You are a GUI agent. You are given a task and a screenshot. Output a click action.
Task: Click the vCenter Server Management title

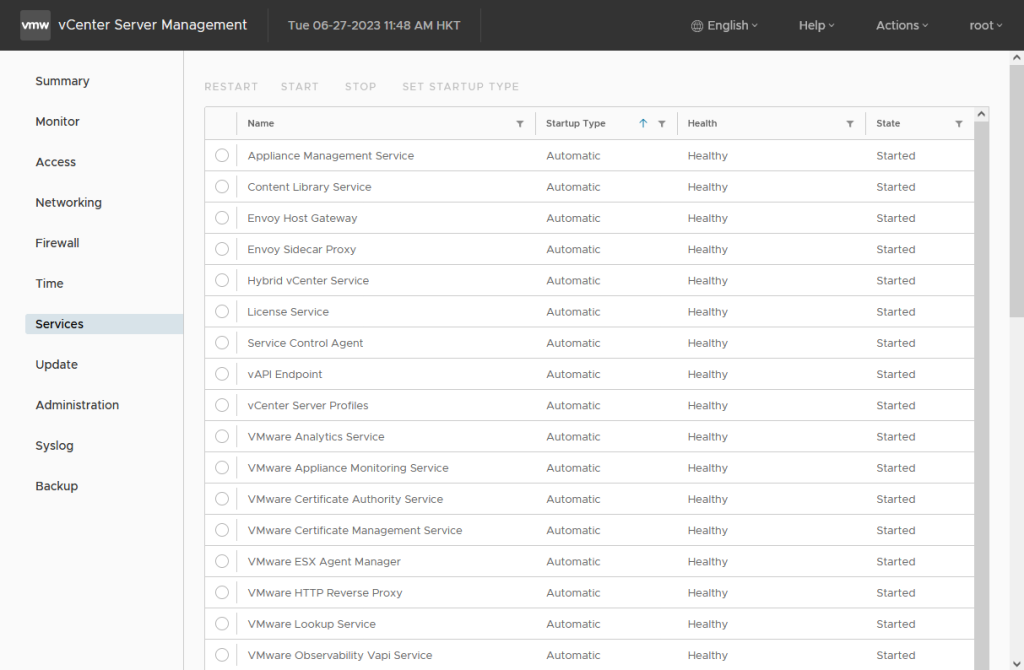[152, 25]
